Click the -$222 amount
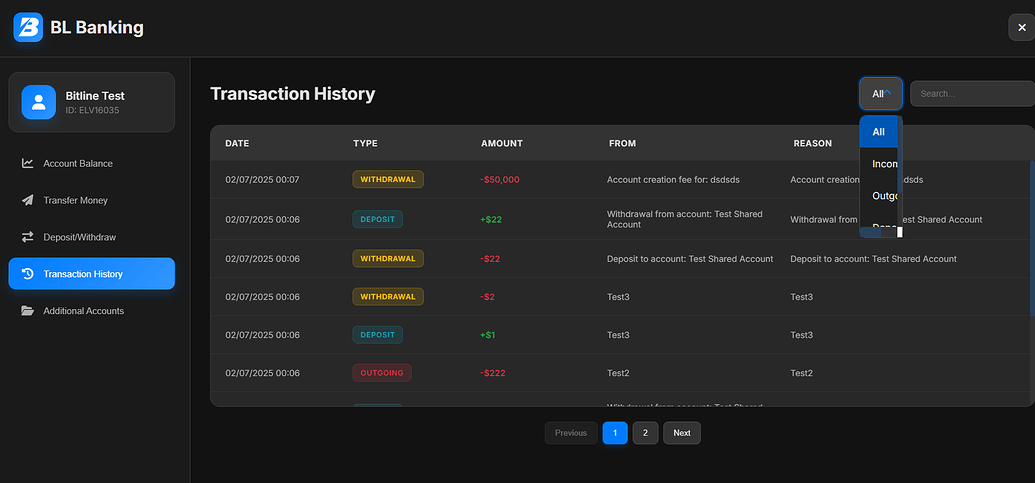 492,373
